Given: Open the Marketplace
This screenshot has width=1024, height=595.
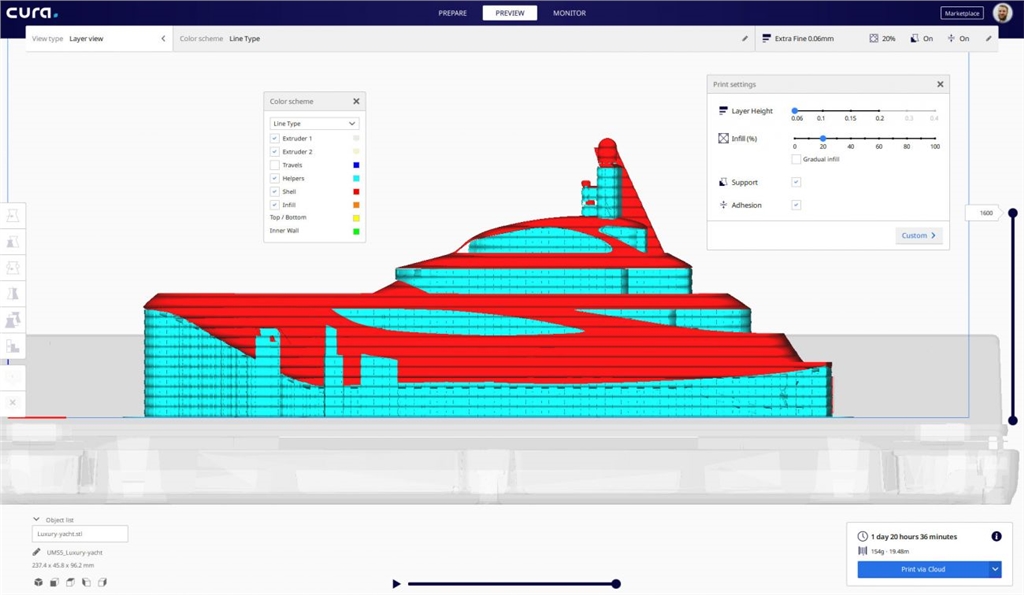Looking at the screenshot, I should pyautogui.click(x=961, y=13).
